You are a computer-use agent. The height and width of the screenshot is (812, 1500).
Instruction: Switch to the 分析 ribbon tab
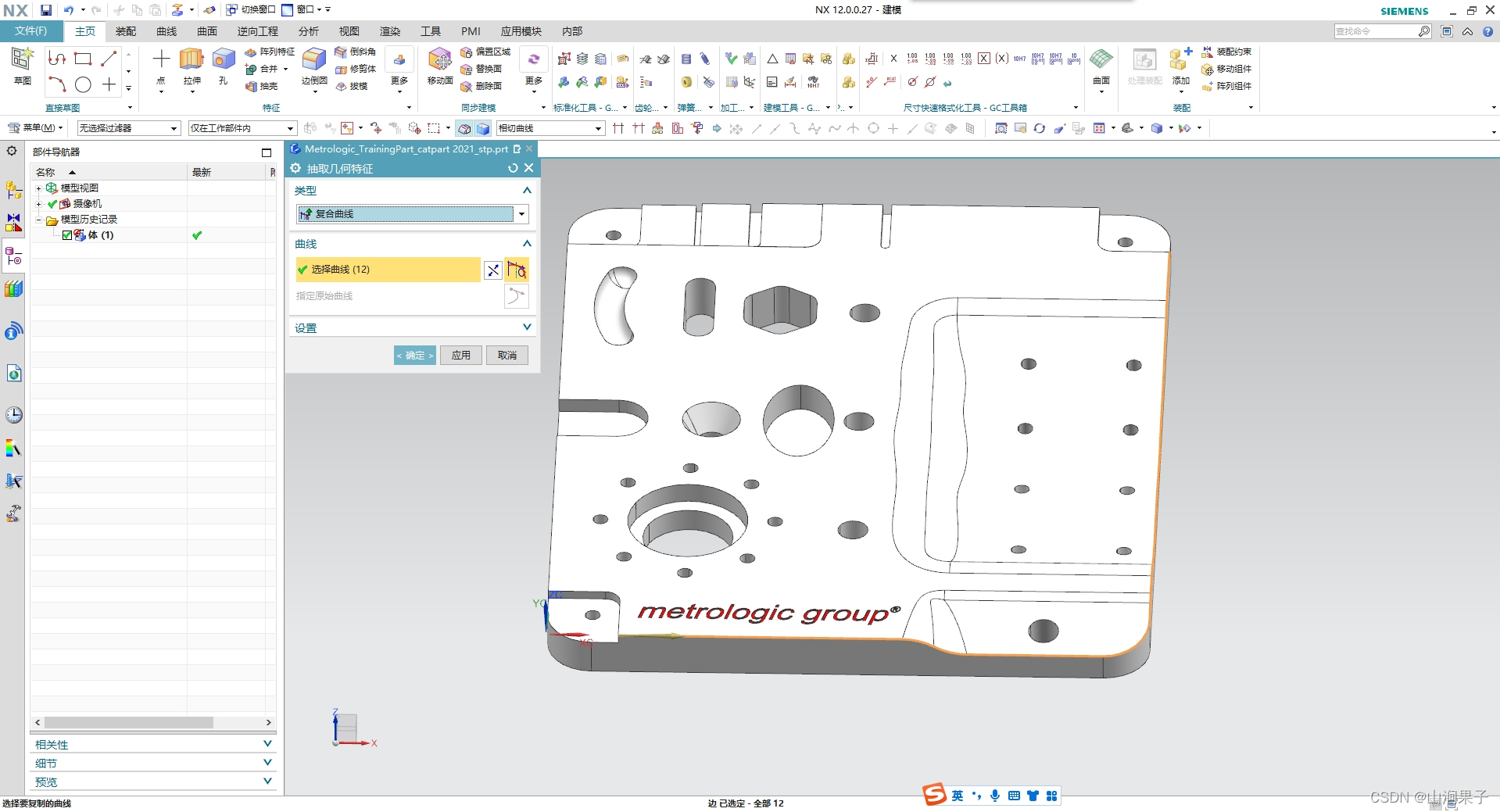click(x=308, y=31)
